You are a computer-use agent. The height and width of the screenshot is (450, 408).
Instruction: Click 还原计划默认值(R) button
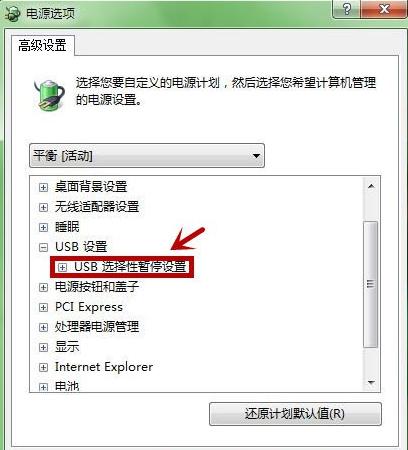tap(295, 414)
